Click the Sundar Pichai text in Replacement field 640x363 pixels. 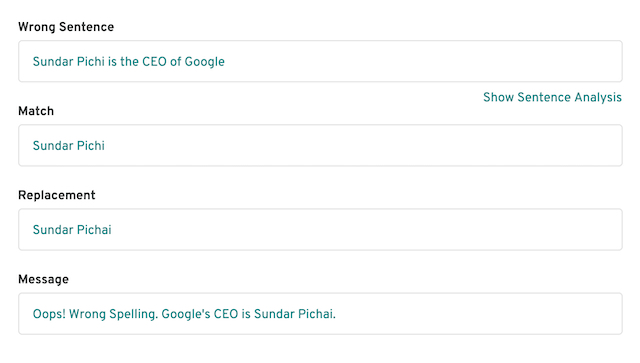tap(72, 230)
